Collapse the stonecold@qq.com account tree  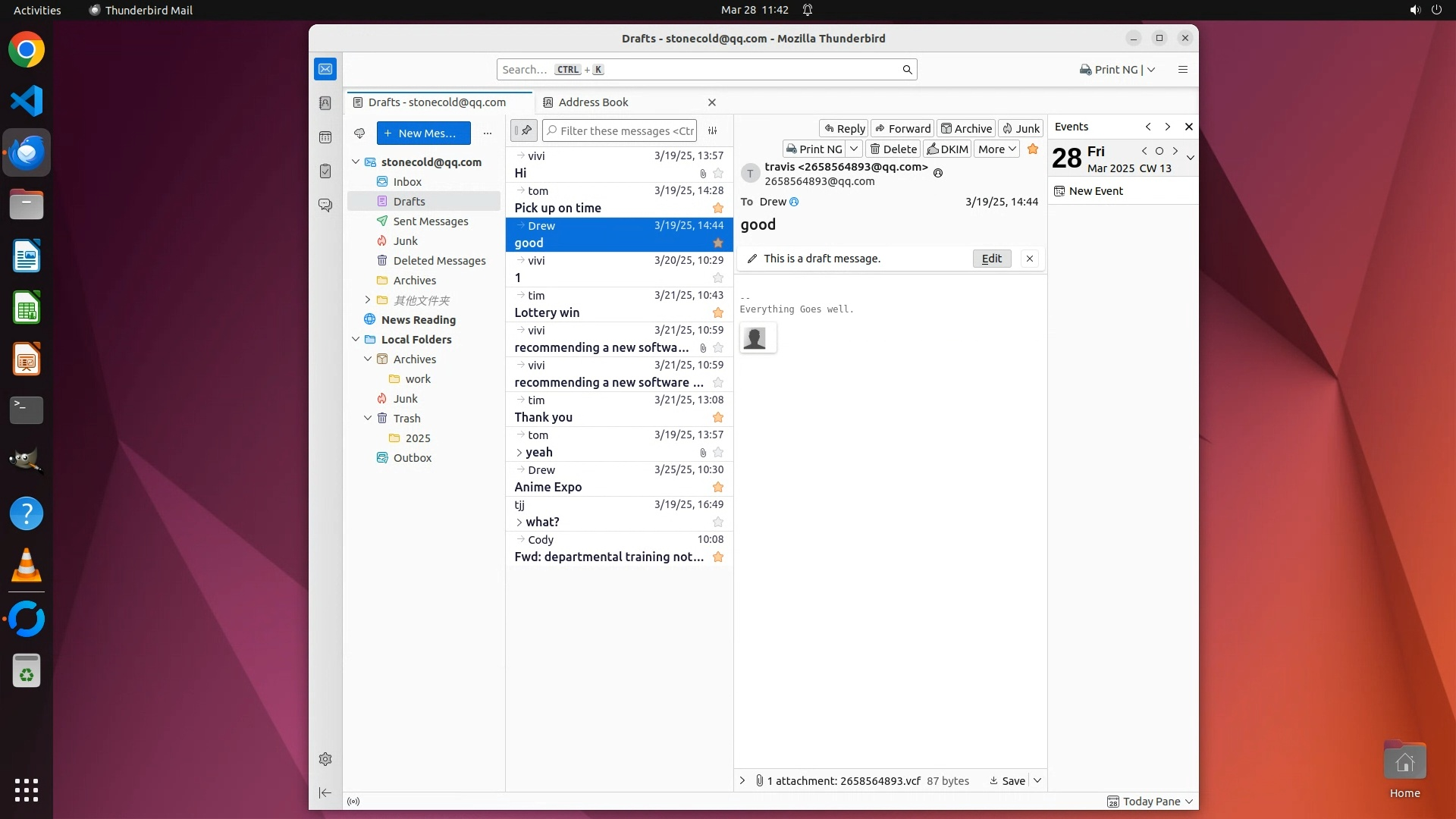coord(356,162)
